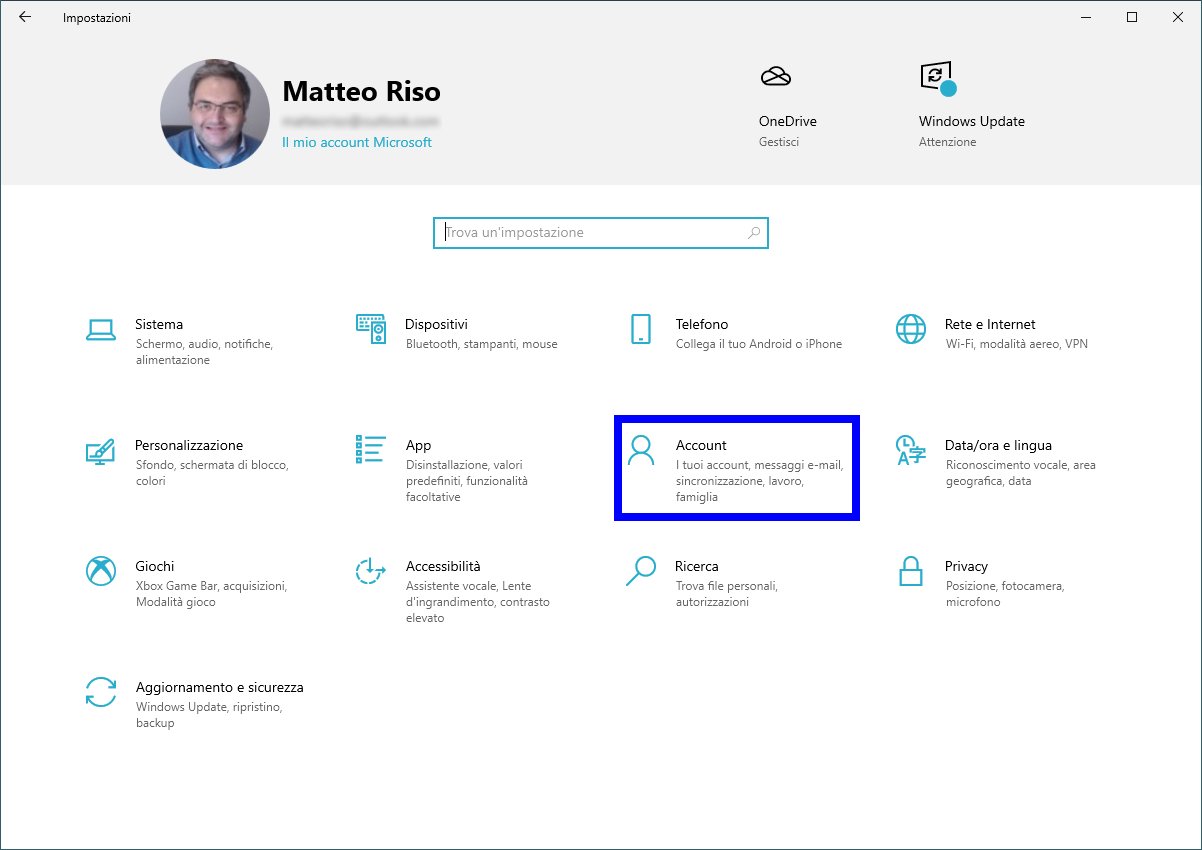Select the Privacy category title
This screenshot has height=850, width=1202.
pos(966,566)
